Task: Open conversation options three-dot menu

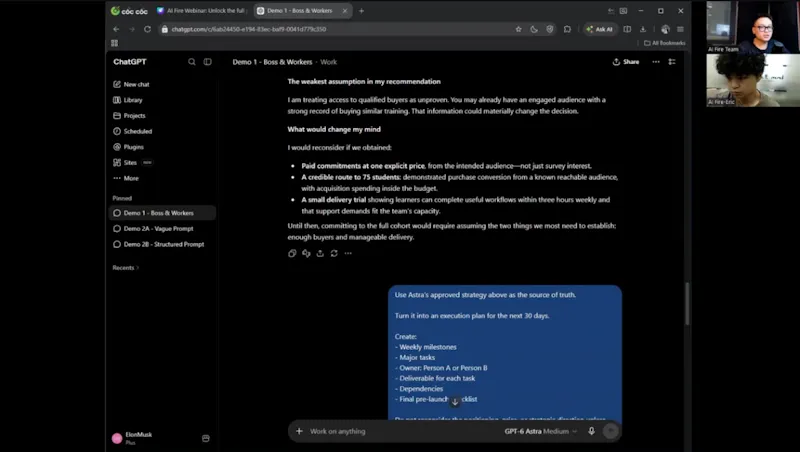Action: [x=656, y=62]
